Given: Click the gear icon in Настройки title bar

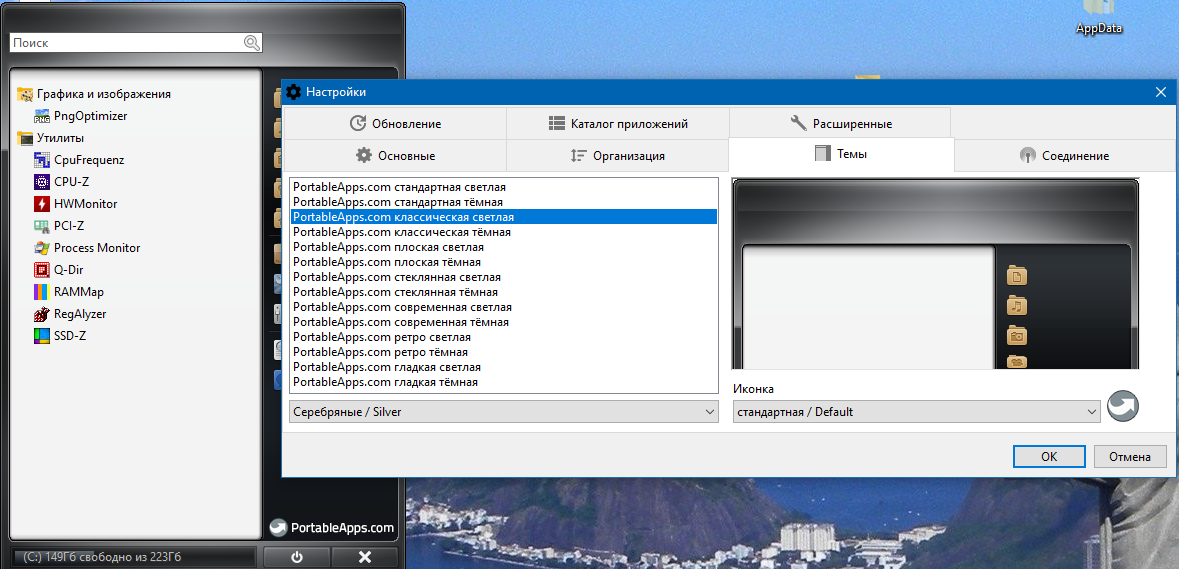Looking at the screenshot, I should [294, 92].
